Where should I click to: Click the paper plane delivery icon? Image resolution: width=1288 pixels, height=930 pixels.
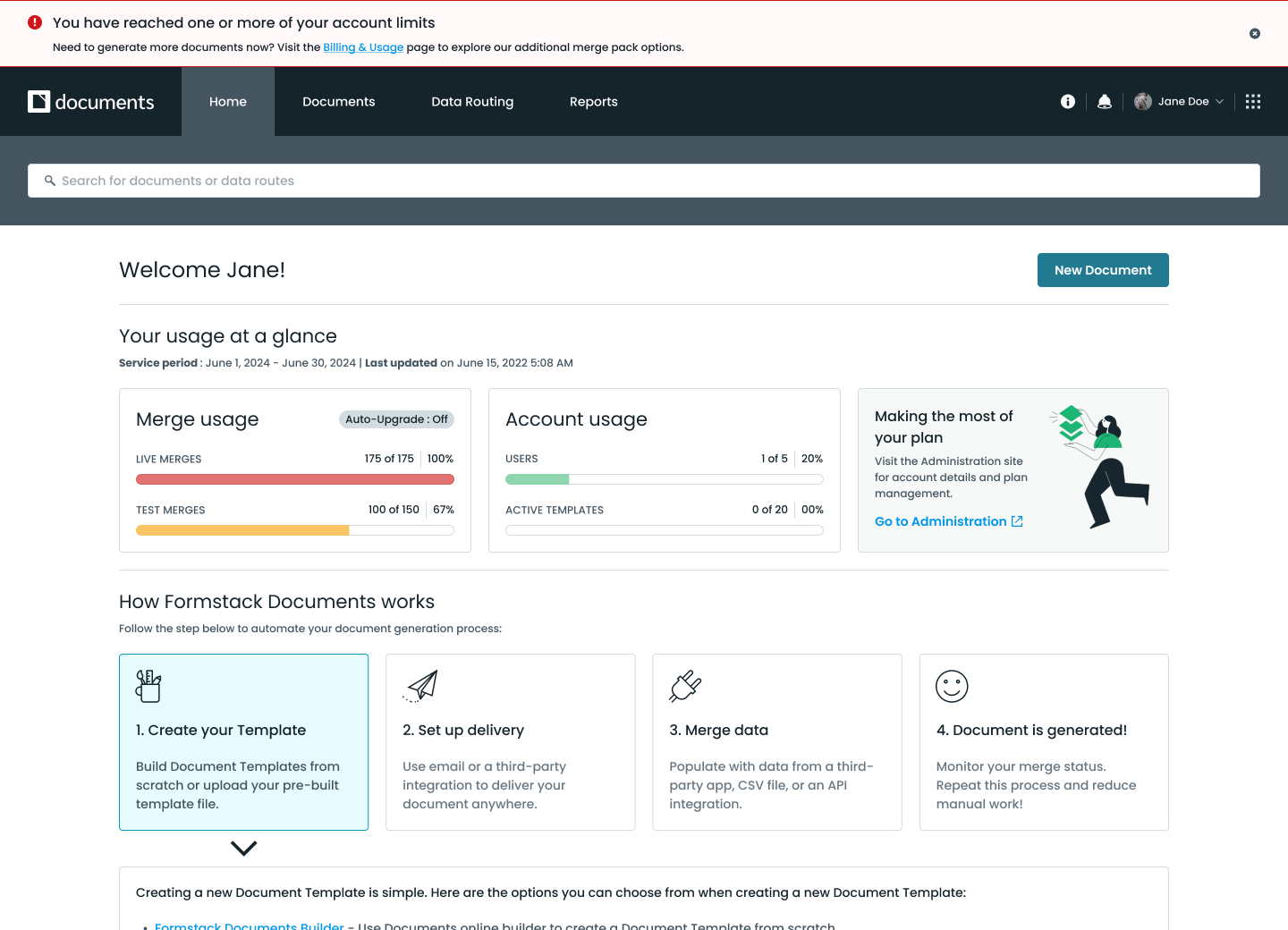point(421,686)
